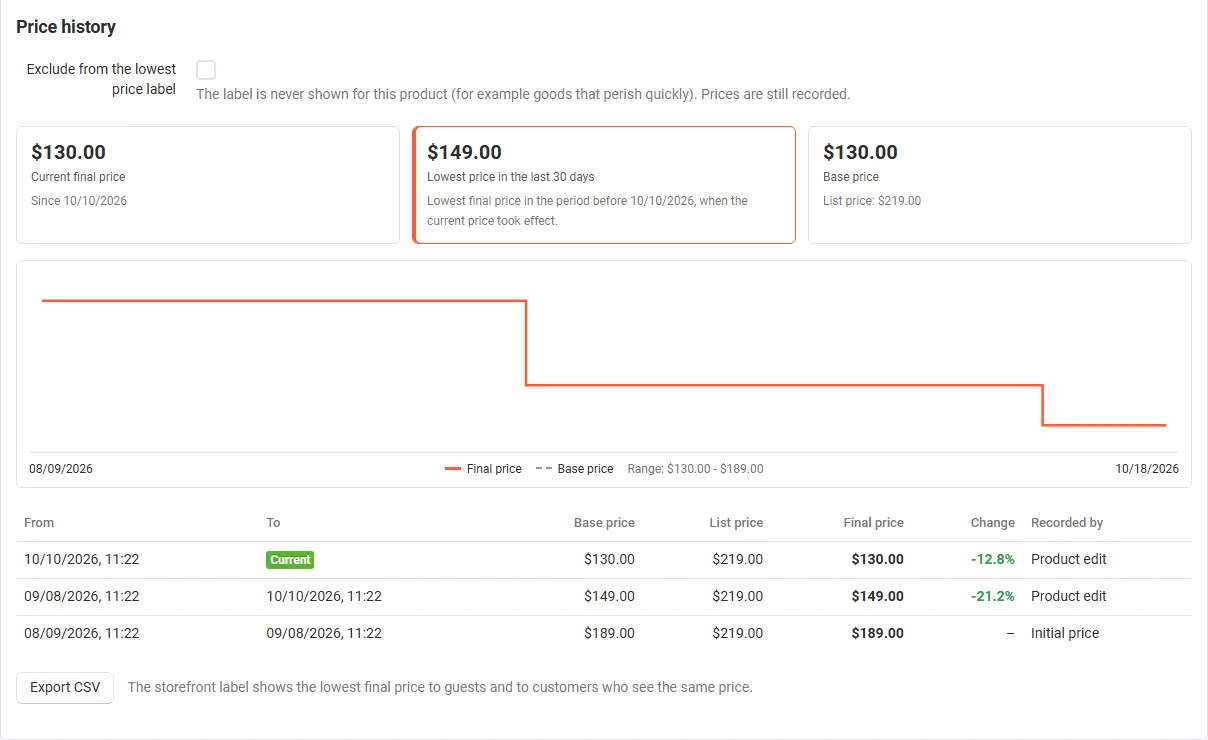This screenshot has width=1208, height=740.
Task: Click the From column header
Action: (39, 523)
